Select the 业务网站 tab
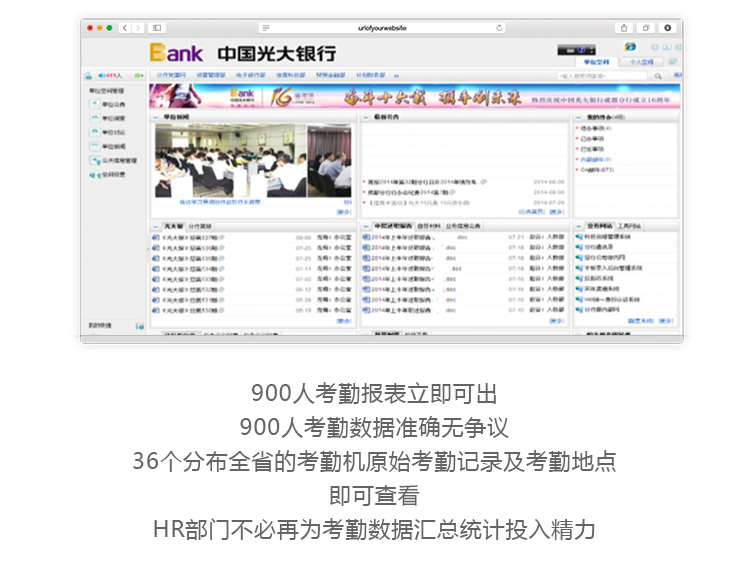Screen dimensions: 750x567 click(600, 226)
